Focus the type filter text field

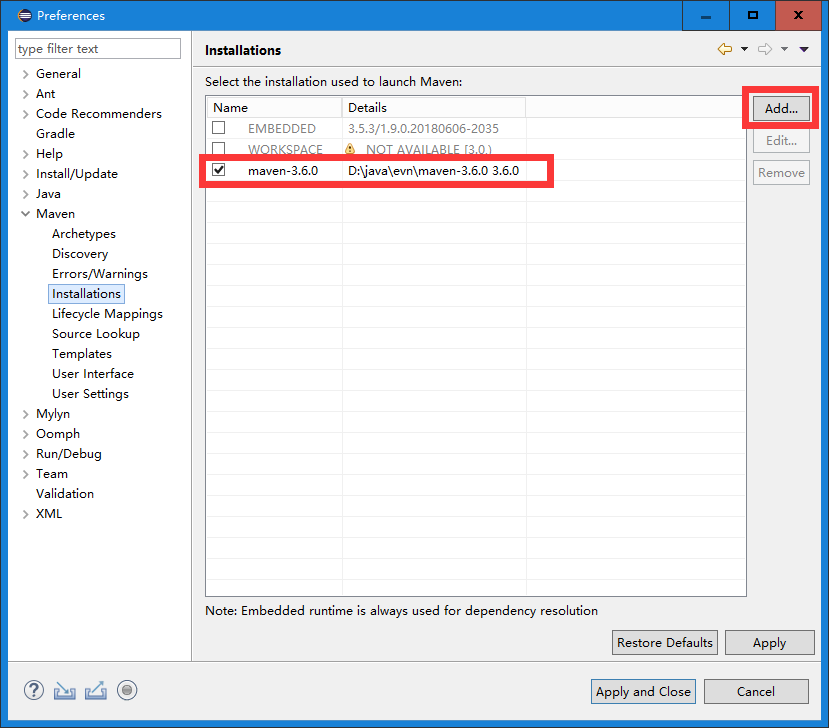(98, 49)
